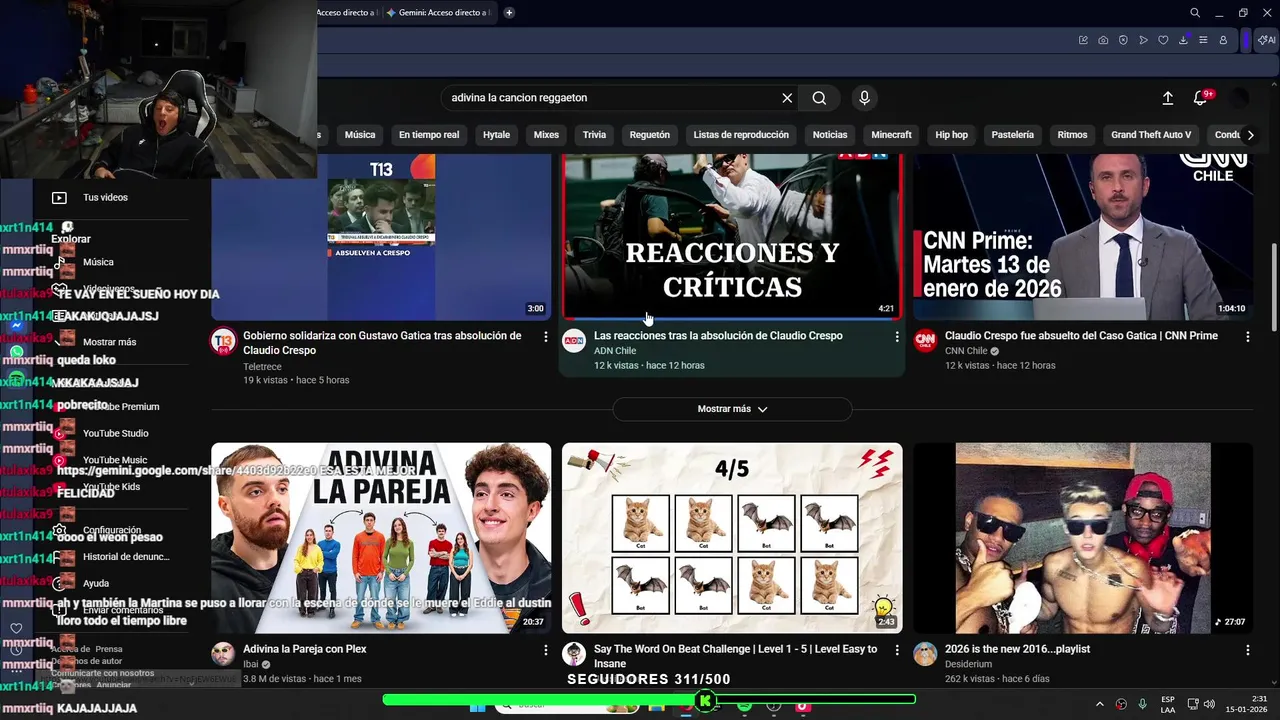Play the Adivina la Pareja thumbnail
Image resolution: width=1280 pixels, height=720 pixels.
click(381, 538)
